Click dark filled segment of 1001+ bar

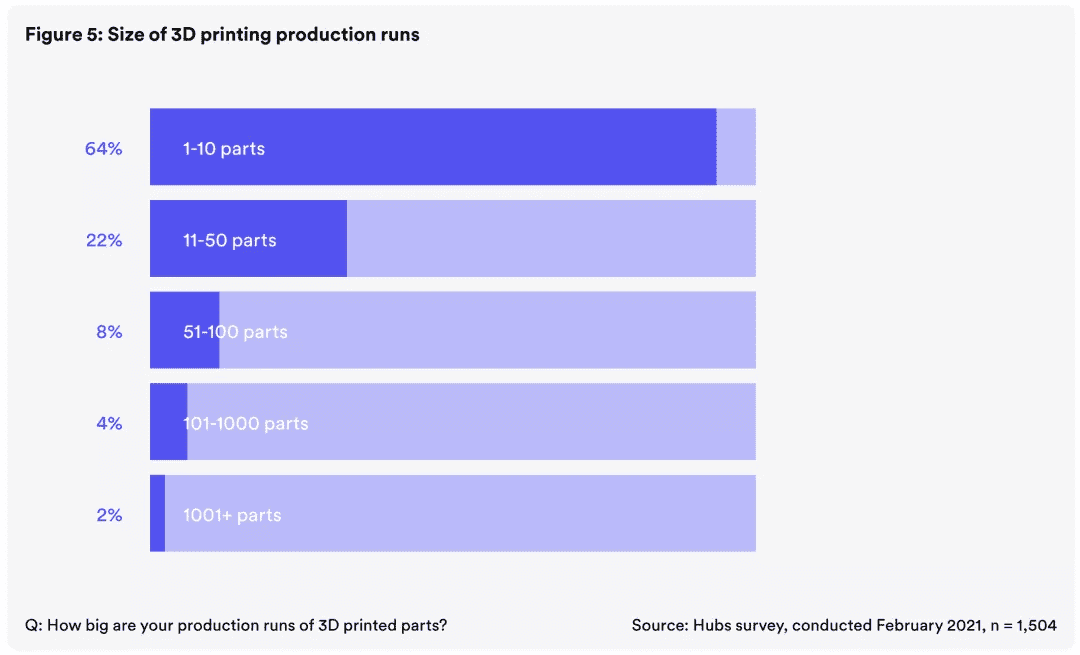coord(158,513)
